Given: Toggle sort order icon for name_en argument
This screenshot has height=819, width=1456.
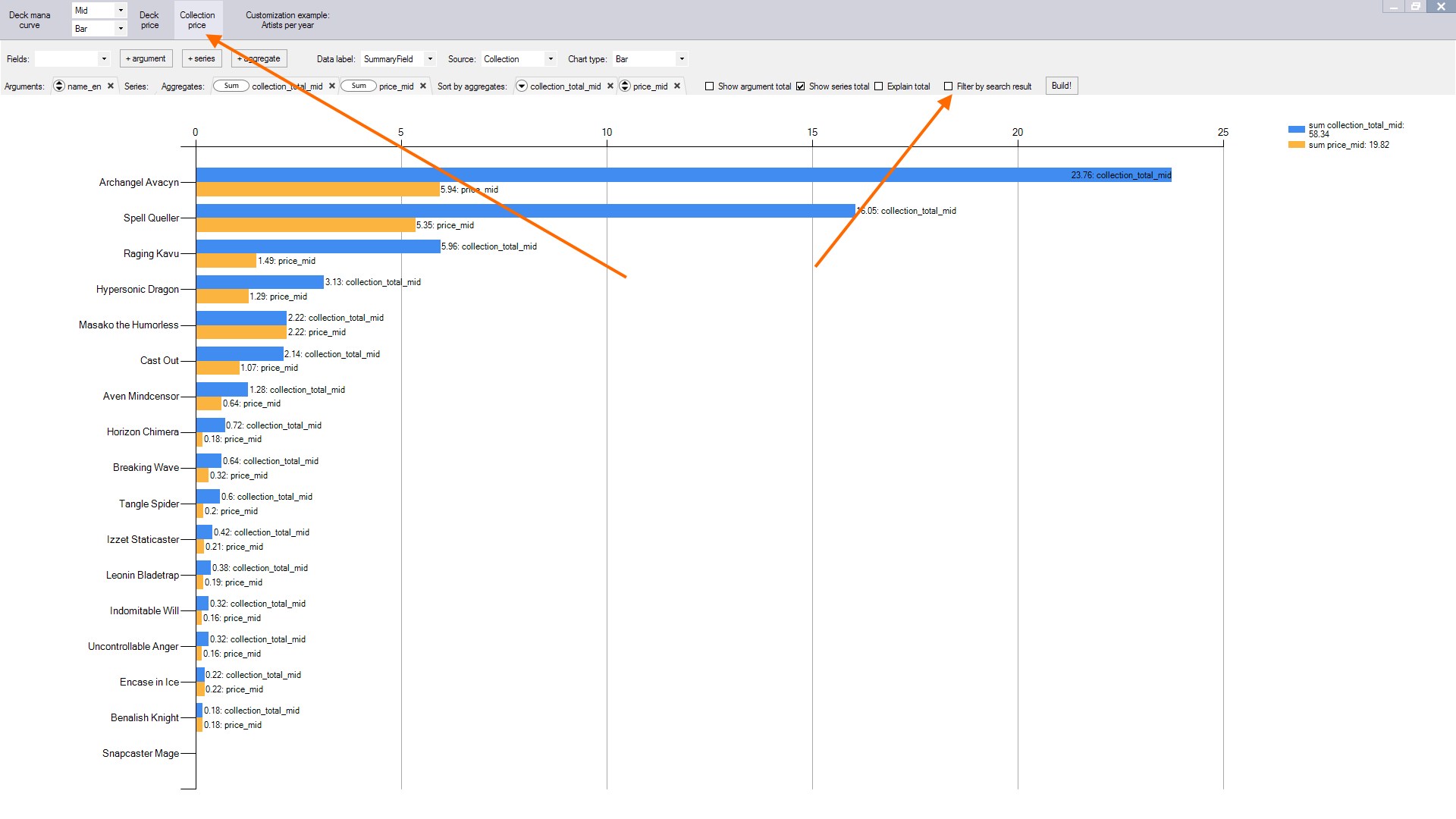Looking at the screenshot, I should 59,86.
